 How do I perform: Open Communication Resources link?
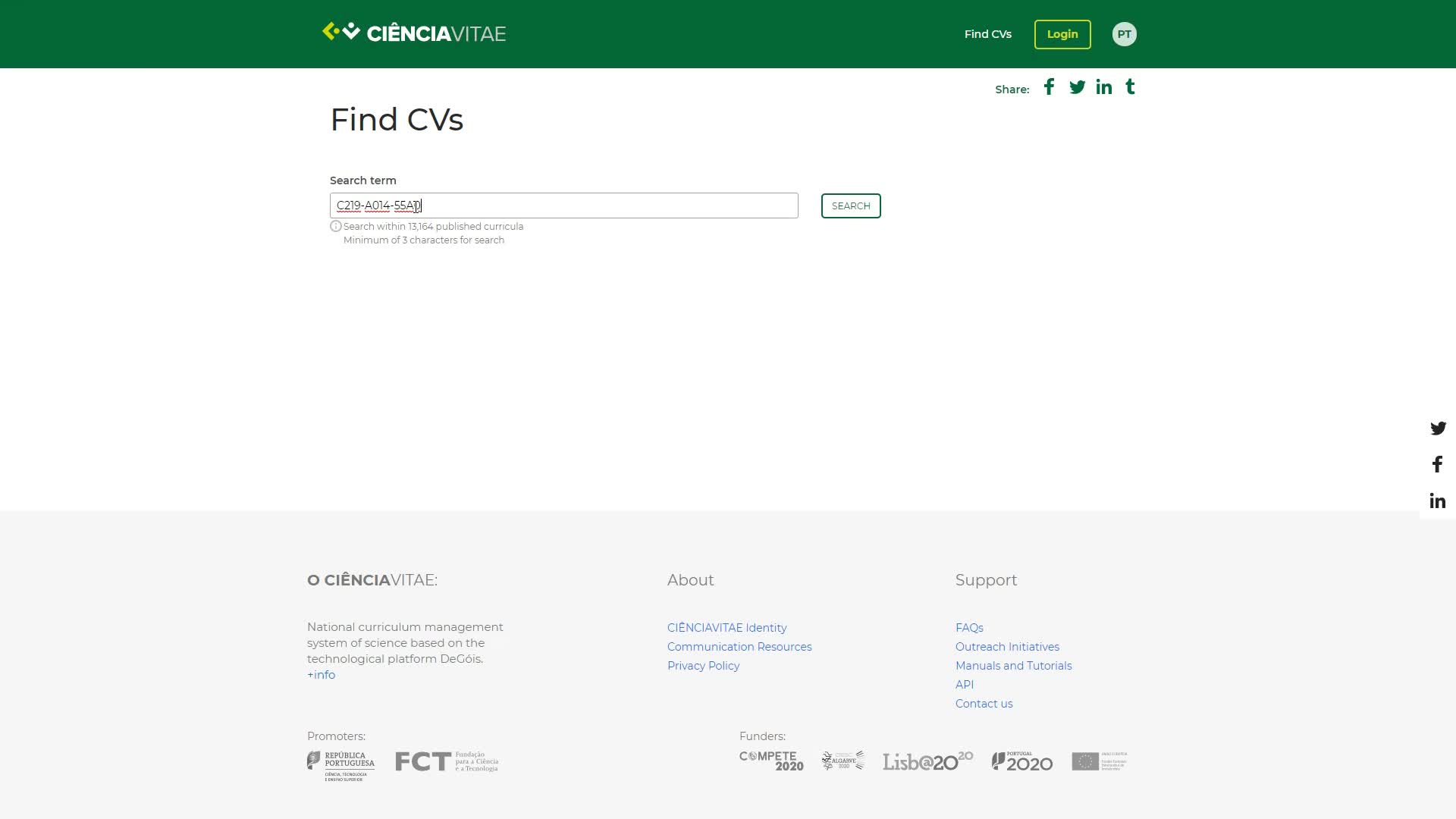[739, 647]
